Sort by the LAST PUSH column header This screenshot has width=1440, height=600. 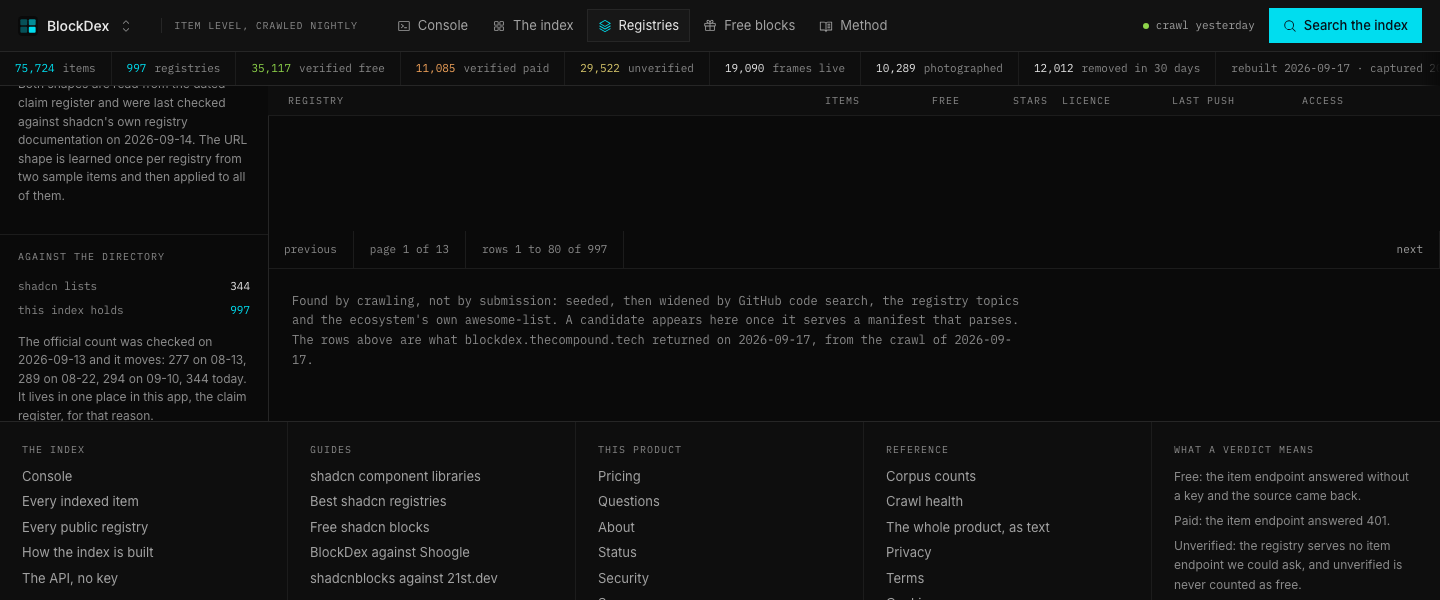coord(1203,101)
